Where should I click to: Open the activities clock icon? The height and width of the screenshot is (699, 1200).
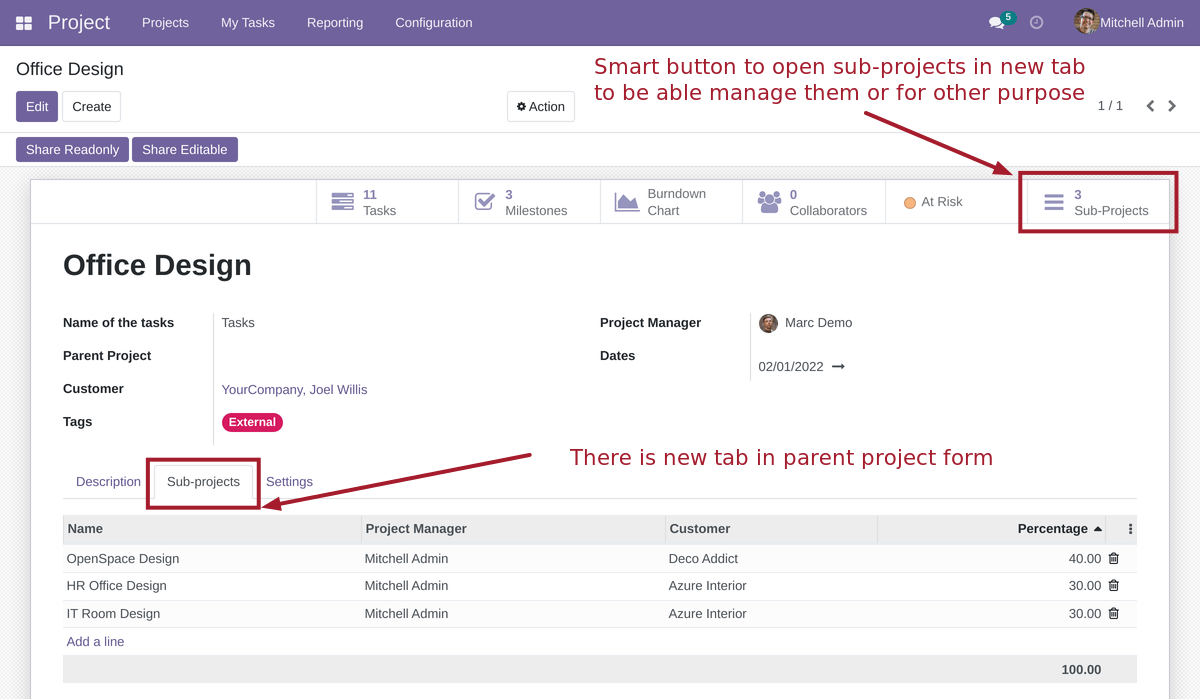coord(1036,22)
